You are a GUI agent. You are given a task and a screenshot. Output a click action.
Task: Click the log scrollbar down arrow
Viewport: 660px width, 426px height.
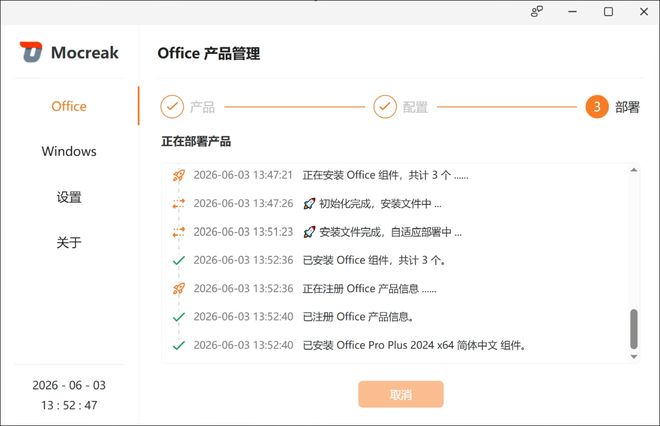click(x=634, y=357)
